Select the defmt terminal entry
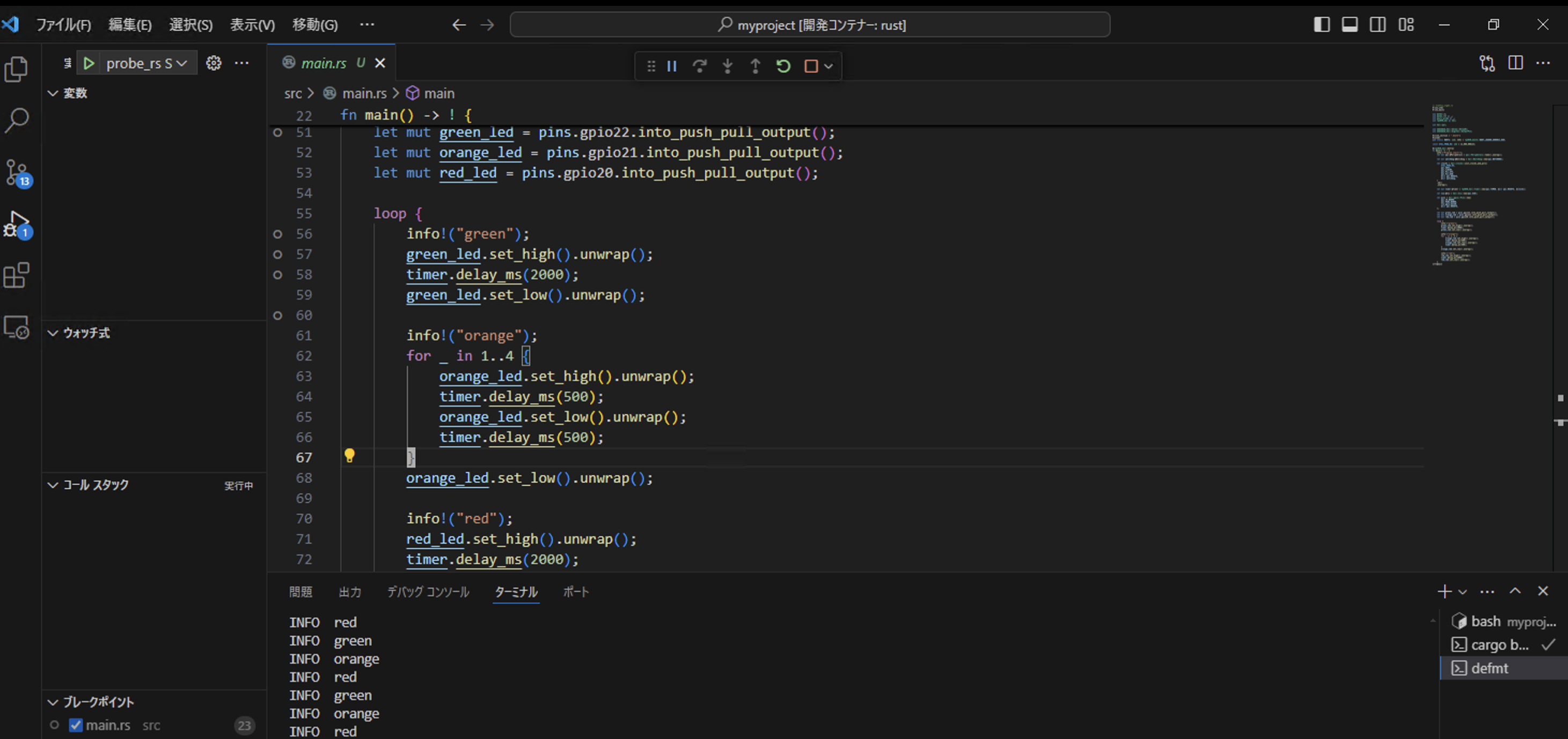The height and width of the screenshot is (739, 1568). (x=1504, y=668)
